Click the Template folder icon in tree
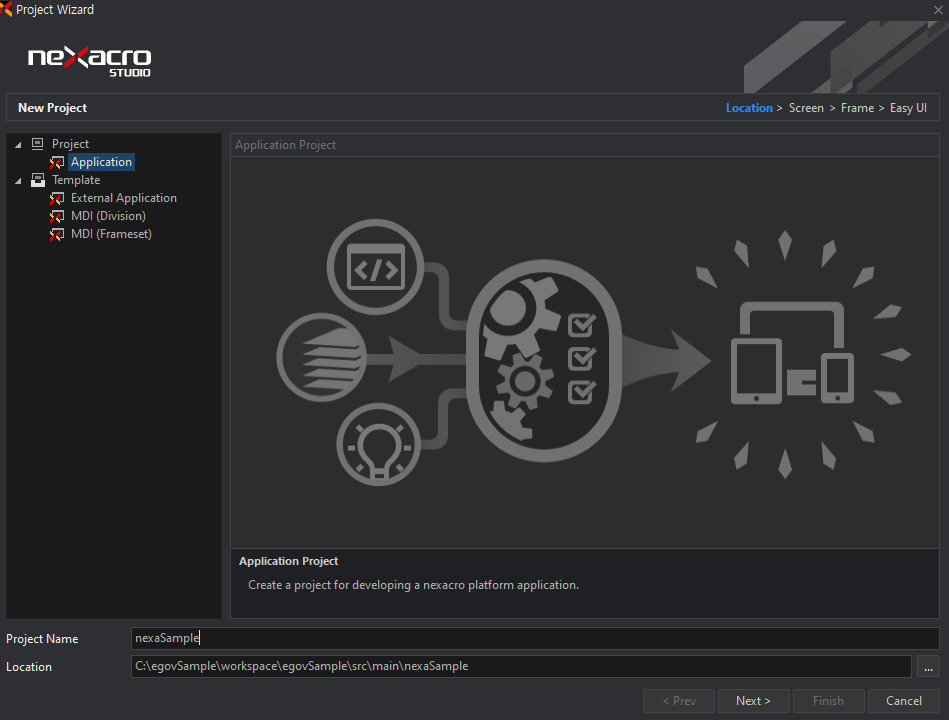The image size is (949, 720). (x=38, y=180)
